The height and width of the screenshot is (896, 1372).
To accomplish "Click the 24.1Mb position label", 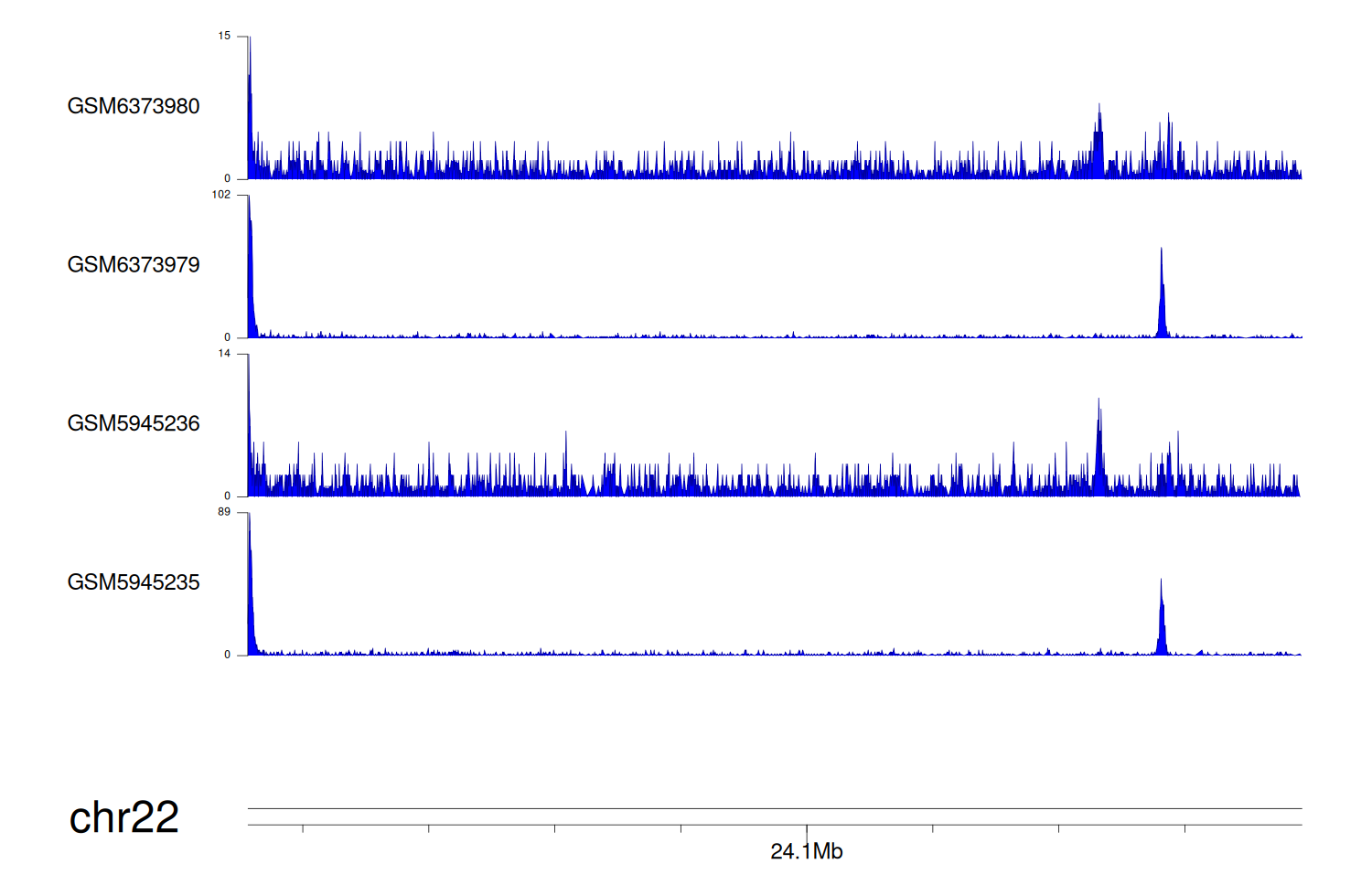I will 806,852.
